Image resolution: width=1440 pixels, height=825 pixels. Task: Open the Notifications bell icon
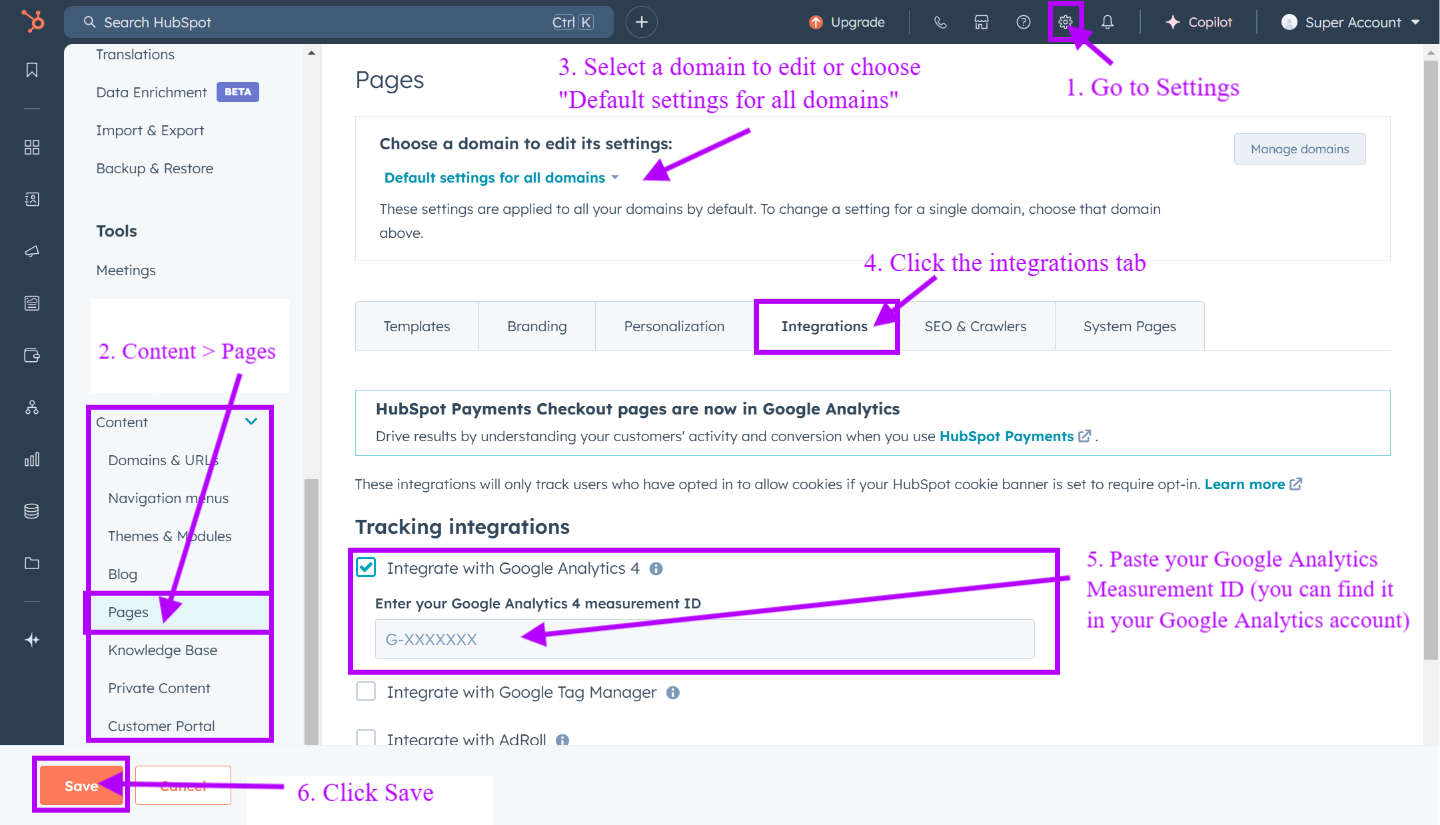[1107, 22]
